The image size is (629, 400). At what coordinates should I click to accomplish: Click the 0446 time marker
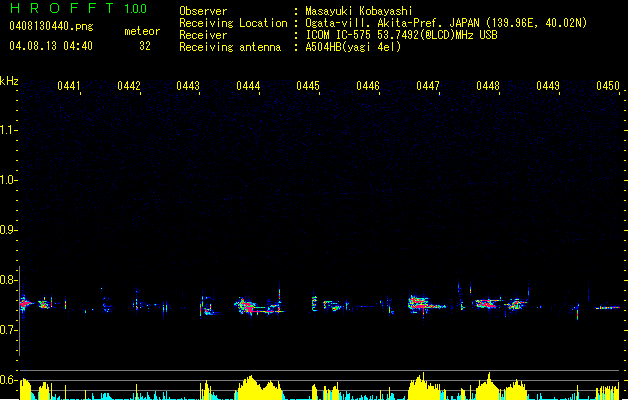click(x=368, y=86)
